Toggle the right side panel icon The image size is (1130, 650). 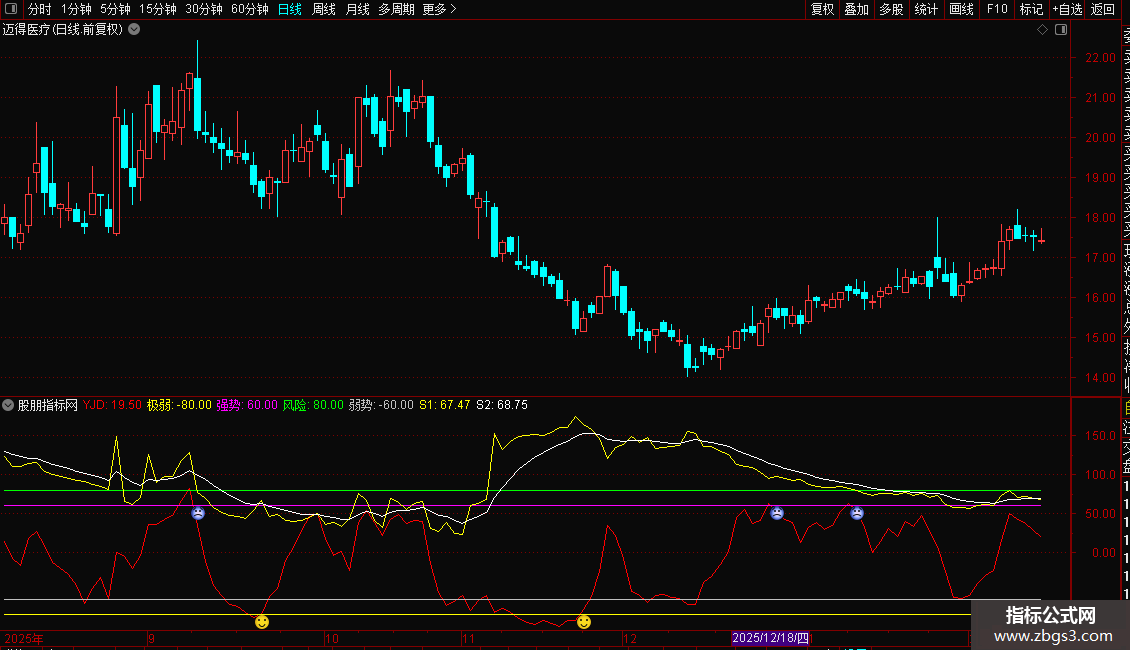1062,30
